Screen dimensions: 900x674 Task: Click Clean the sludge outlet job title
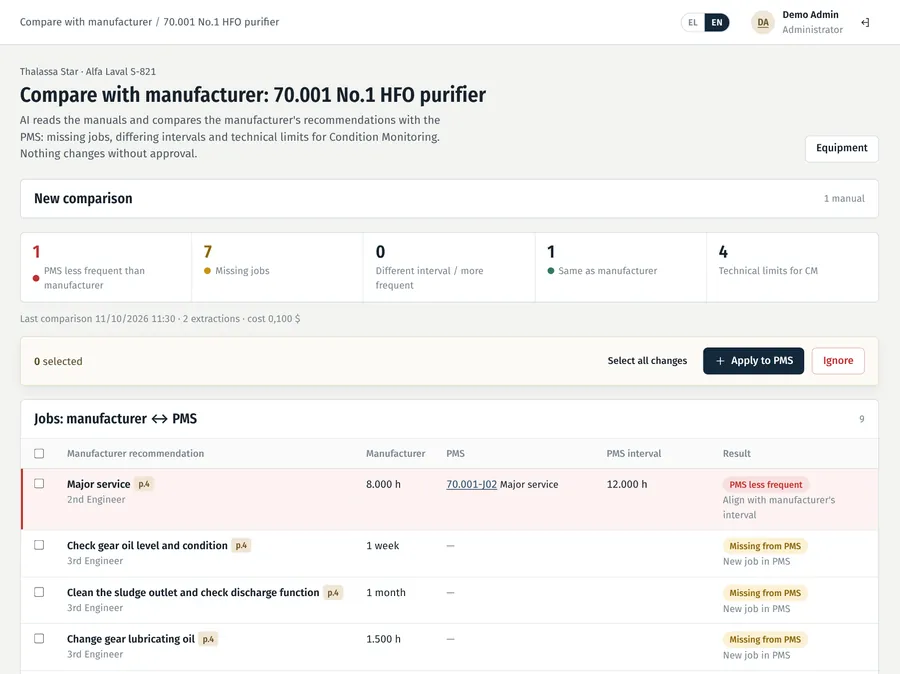[193, 592]
